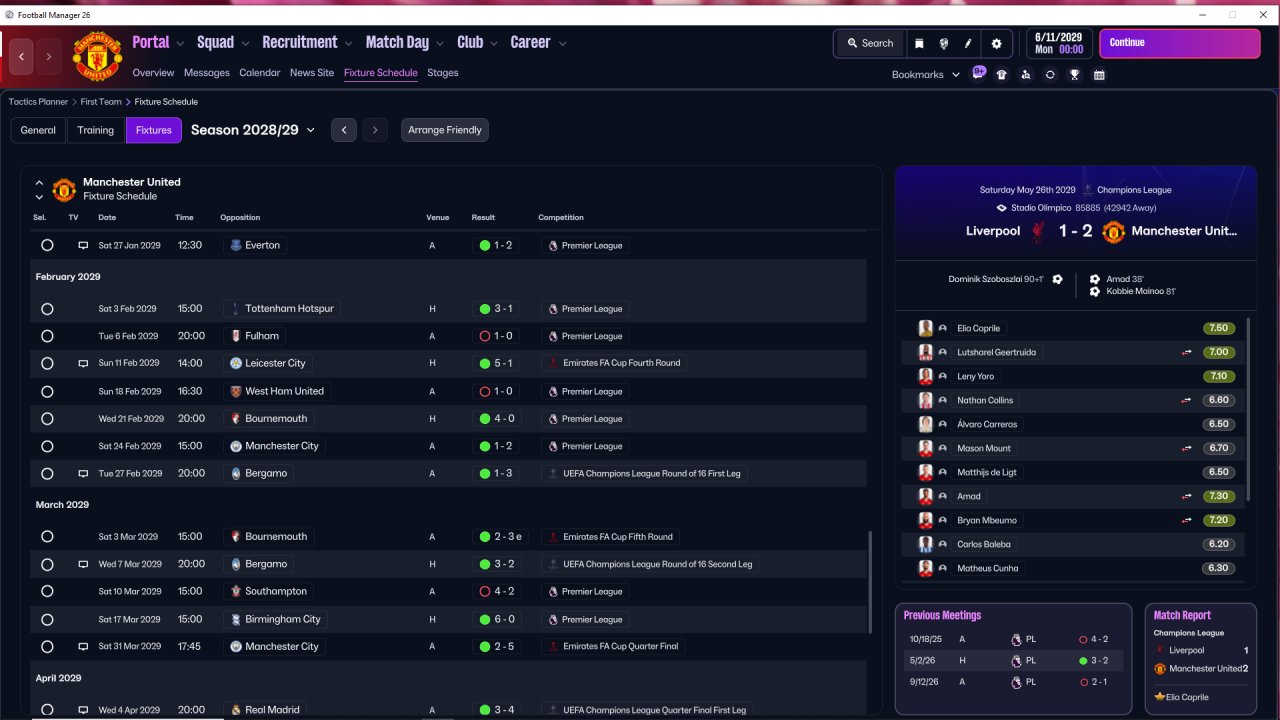Screen dimensions: 1280x720
Task: Click the Tottenham Hotspur badge in fixtures list
Action: [236, 309]
